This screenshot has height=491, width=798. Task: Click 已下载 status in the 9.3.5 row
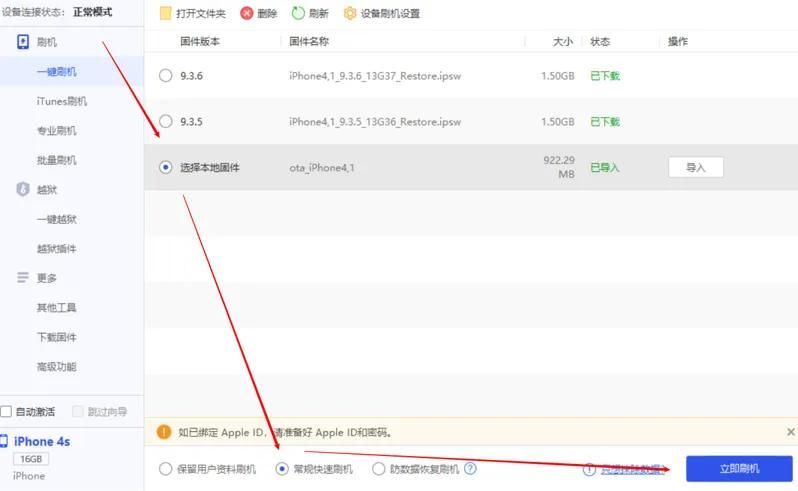click(x=605, y=122)
